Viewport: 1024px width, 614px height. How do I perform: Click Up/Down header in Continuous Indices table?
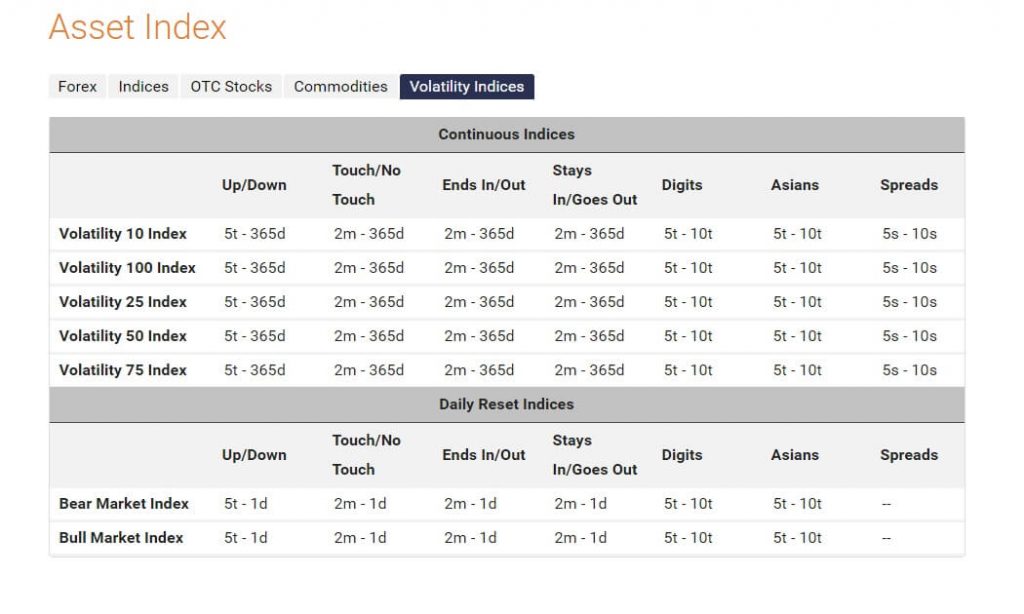(x=254, y=186)
